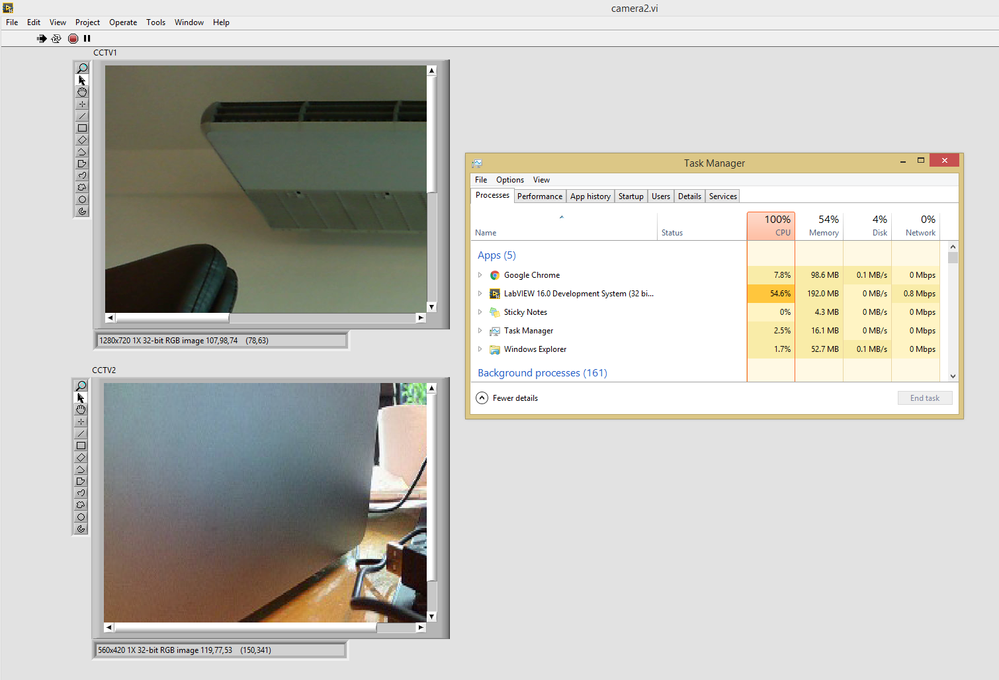Click CCTV2 vertical scrollbar down arrow
The image size is (999, 680).
tap(431, 616)
